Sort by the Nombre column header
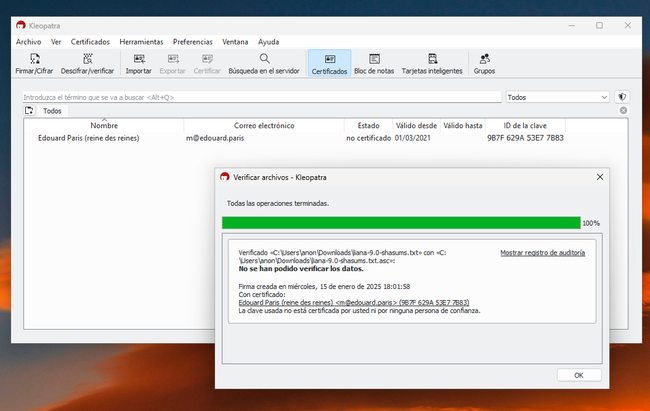 coord(104,126)
